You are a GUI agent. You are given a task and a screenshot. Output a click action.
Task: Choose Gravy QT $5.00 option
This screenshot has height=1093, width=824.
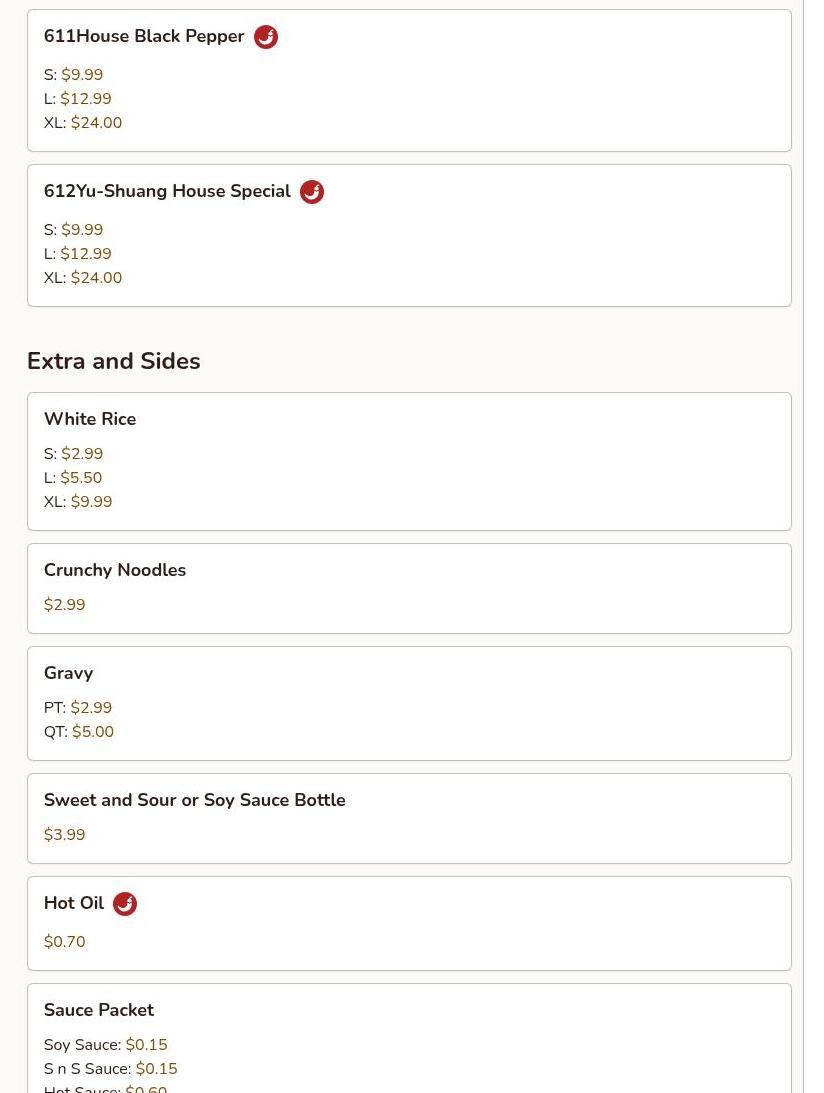tap(79, 731)
